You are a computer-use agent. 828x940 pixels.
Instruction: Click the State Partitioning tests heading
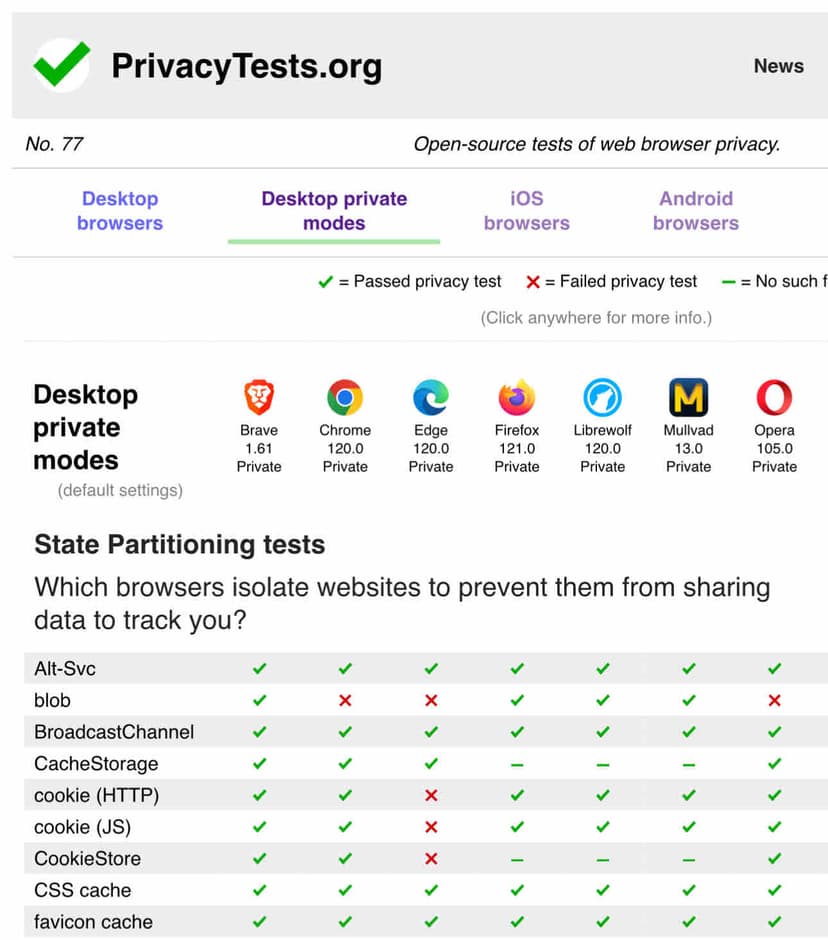pyautogui.click(x=180, y=545)
